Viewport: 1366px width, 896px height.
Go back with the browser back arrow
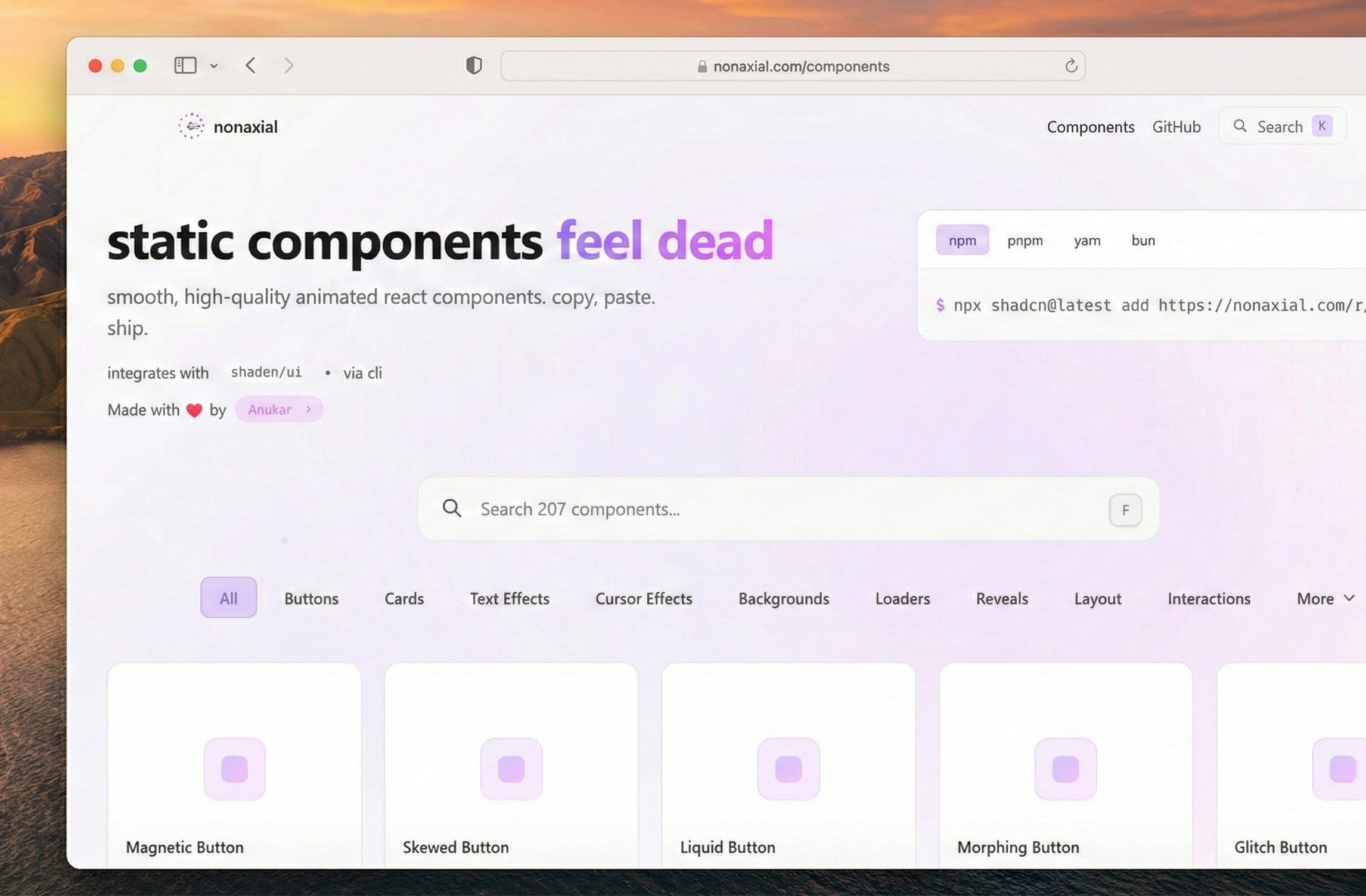click(251, 66)
